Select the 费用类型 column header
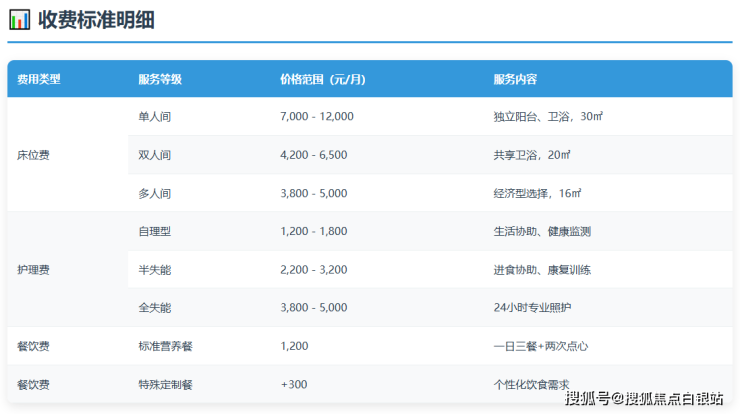Viewport: 740px width, 414px height. 39,79
